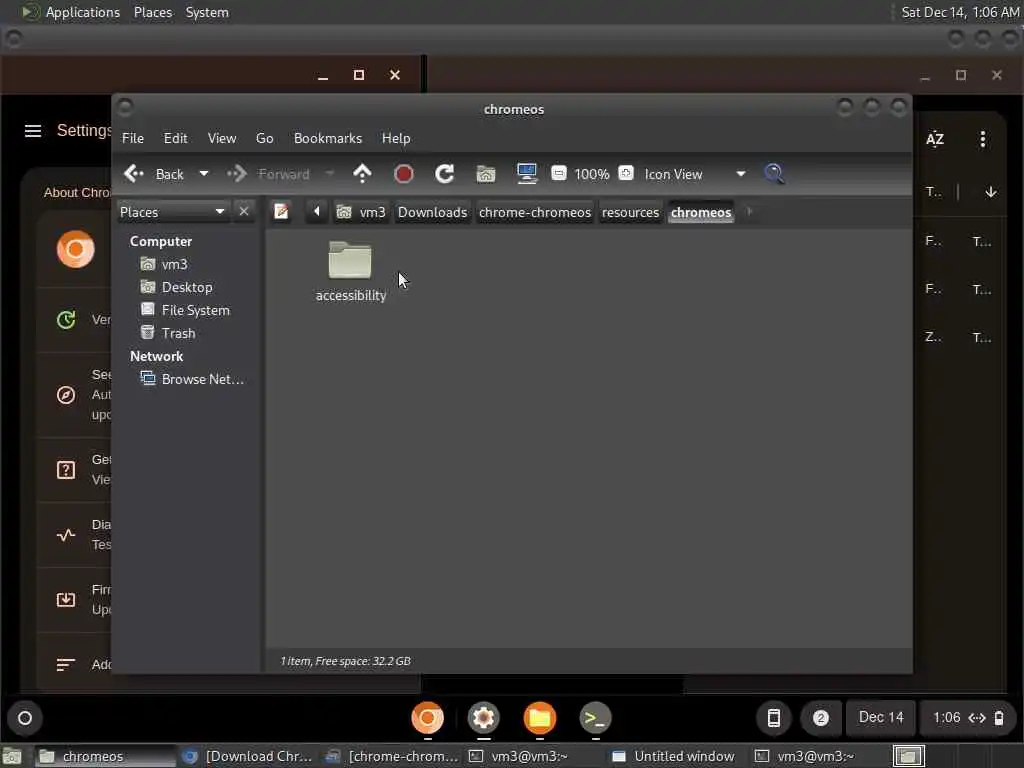Image resolution: width=1024 pixels, height=768 pixels.
Task: Open the Go menu
Action: tap(264, 138)
